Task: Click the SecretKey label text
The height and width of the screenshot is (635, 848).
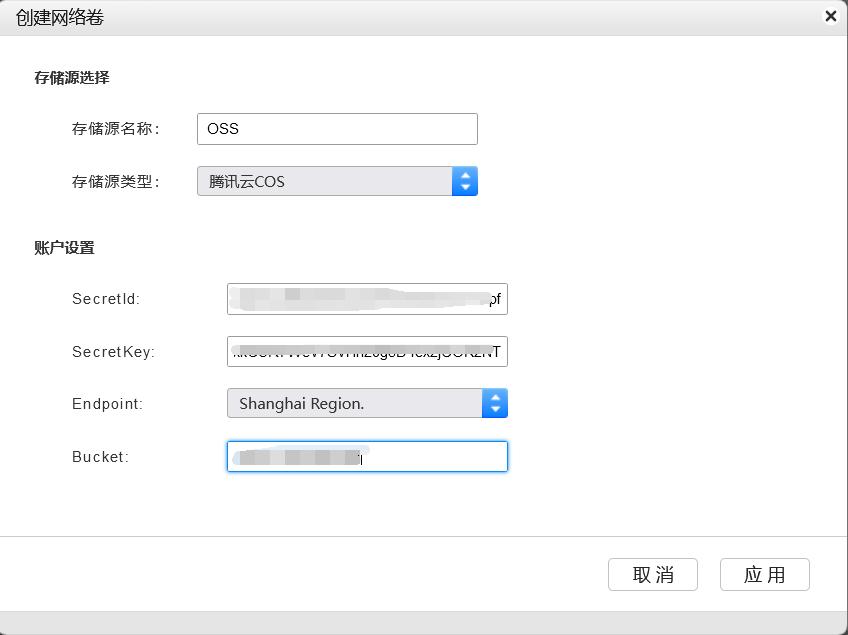Action: pos(113,352)
